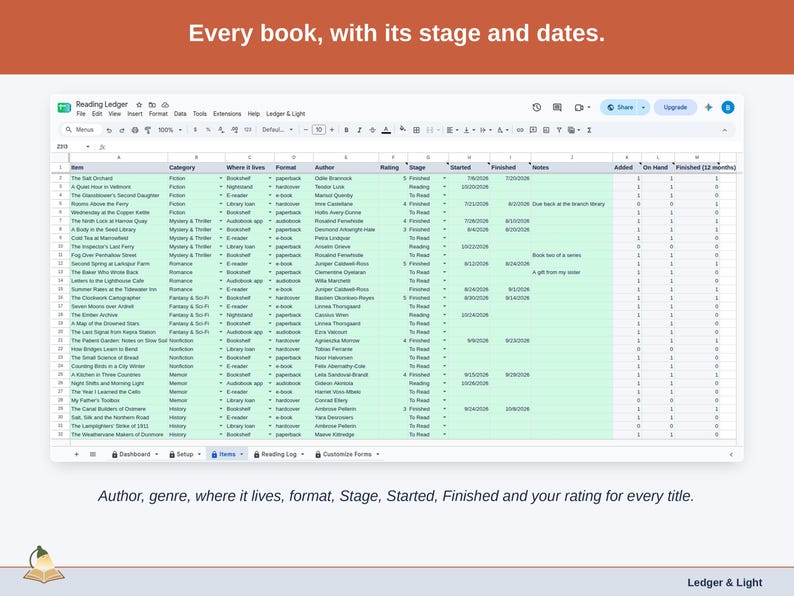
Task: Print the spreadsheet
Action: [x=135, y=130]
